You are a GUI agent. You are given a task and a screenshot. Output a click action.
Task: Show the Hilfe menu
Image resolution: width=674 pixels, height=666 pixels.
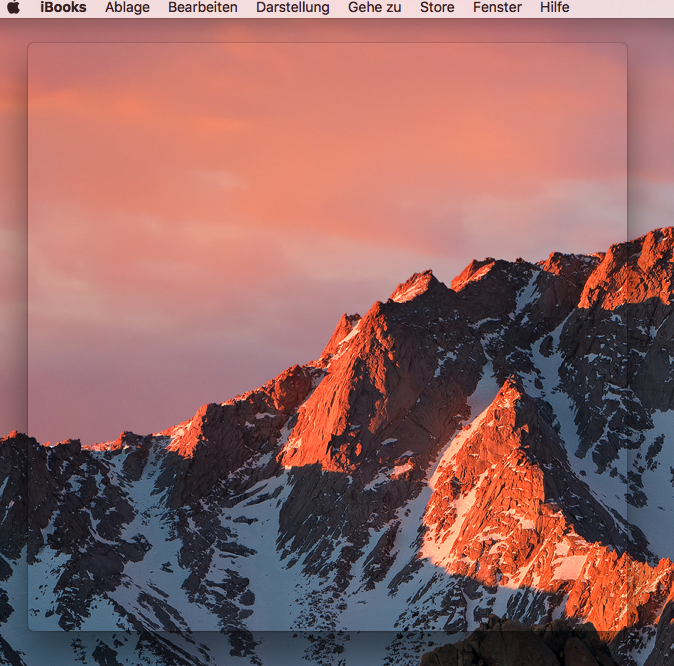click(554, 8)
